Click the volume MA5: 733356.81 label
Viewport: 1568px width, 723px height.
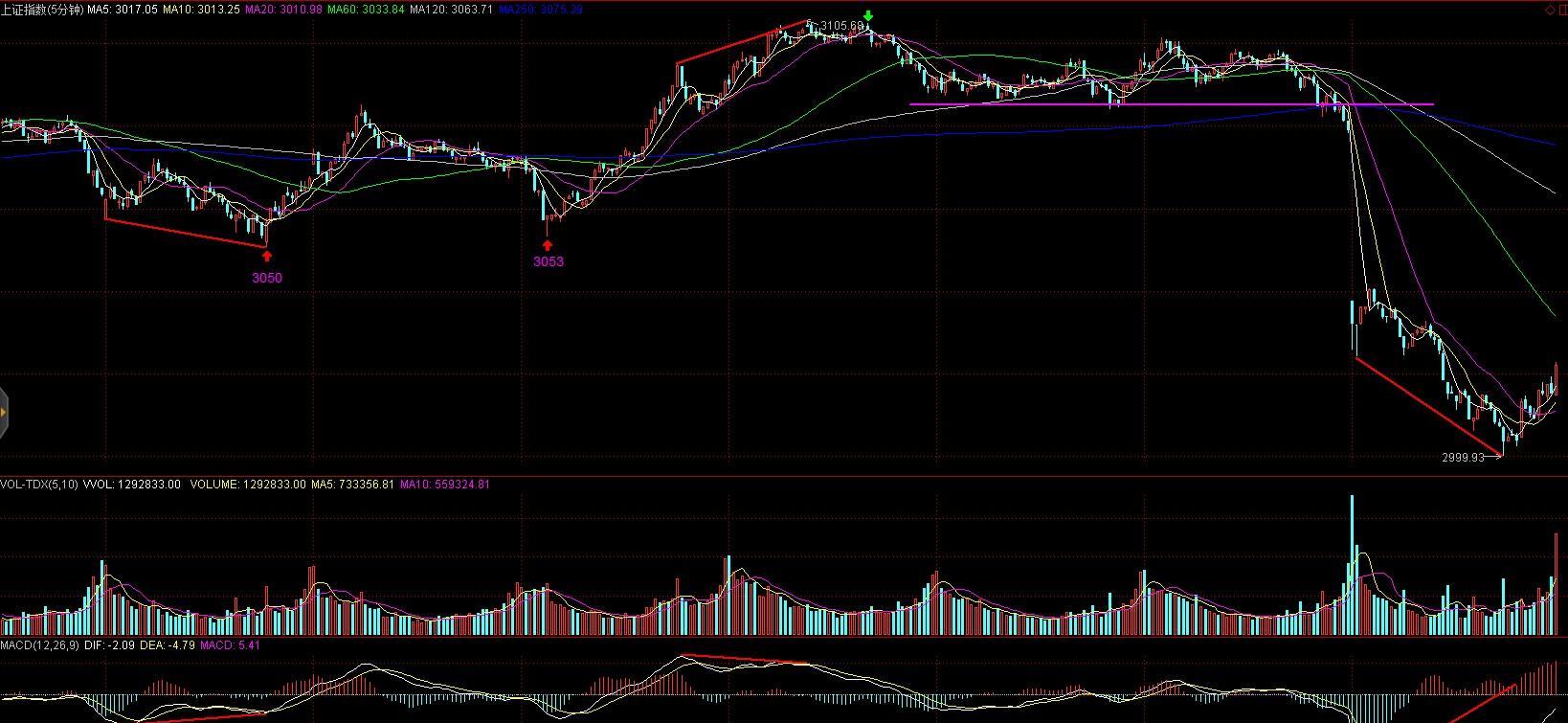352,485
